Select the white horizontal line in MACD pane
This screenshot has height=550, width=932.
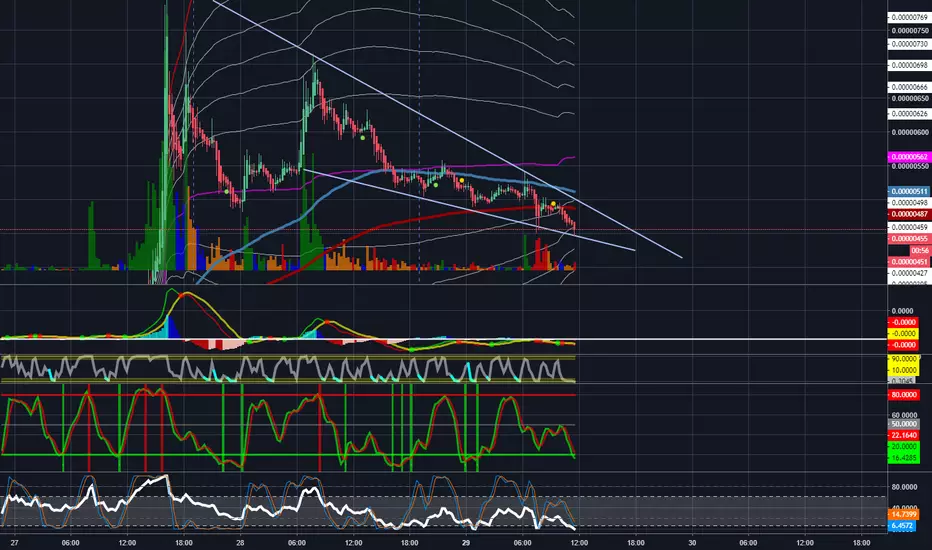coord(443,339)
